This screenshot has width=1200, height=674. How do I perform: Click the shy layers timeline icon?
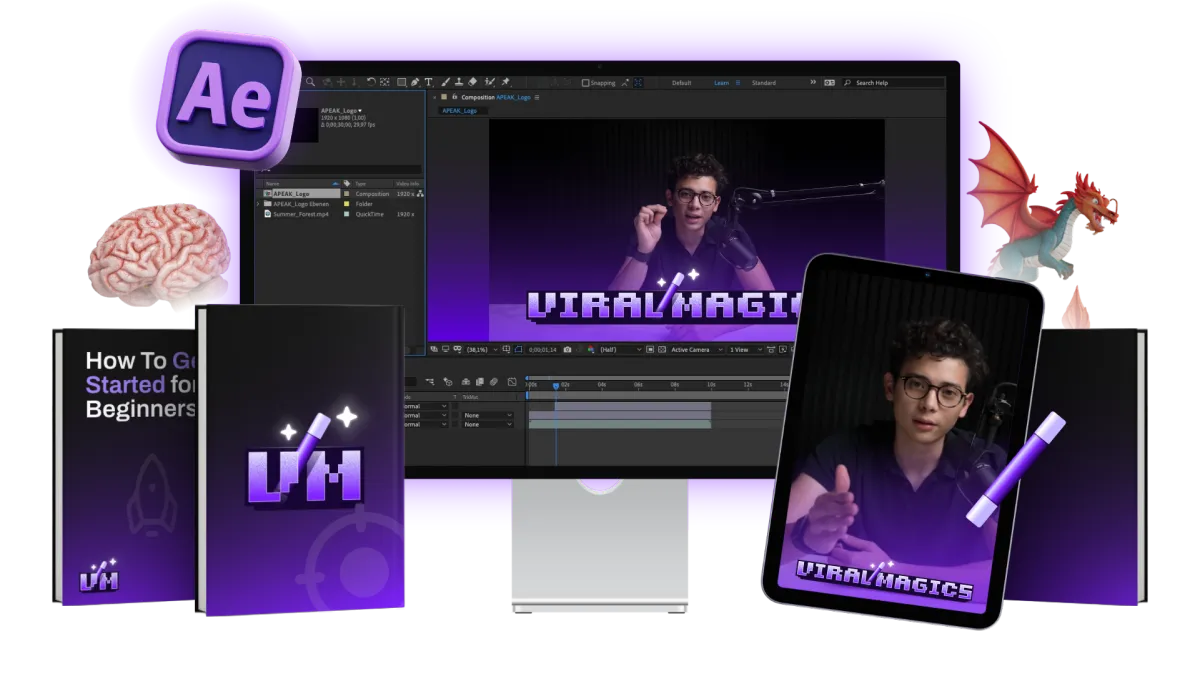pyautogui.click(x=466, y=382)
